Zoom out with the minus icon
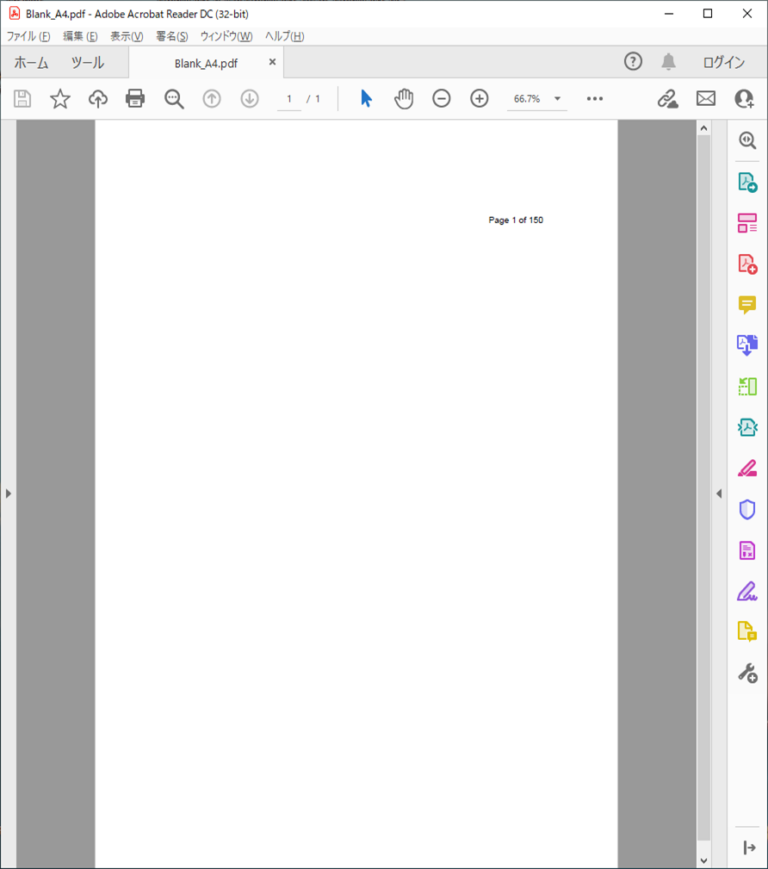 (441, 98)
